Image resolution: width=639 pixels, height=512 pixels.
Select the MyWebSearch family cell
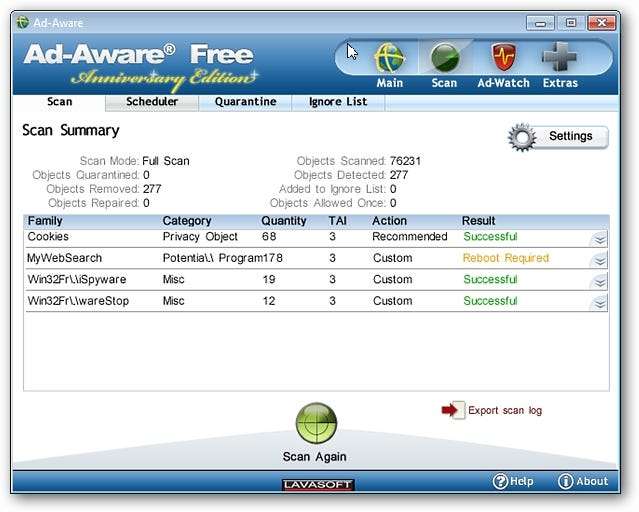(64, 258)
